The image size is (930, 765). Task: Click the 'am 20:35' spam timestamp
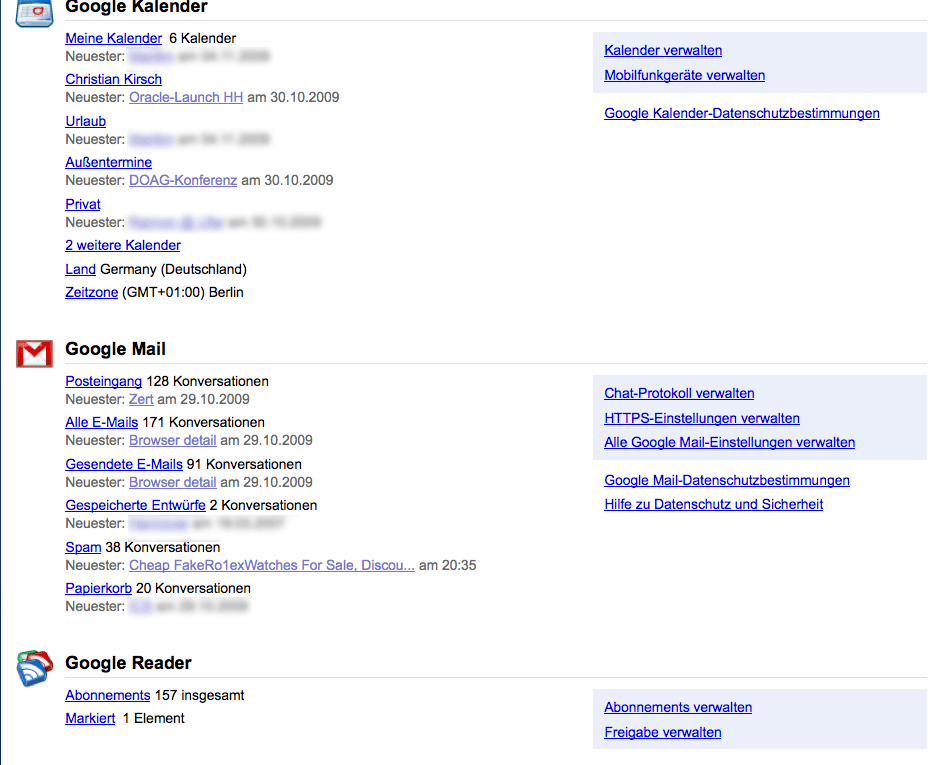447,565
